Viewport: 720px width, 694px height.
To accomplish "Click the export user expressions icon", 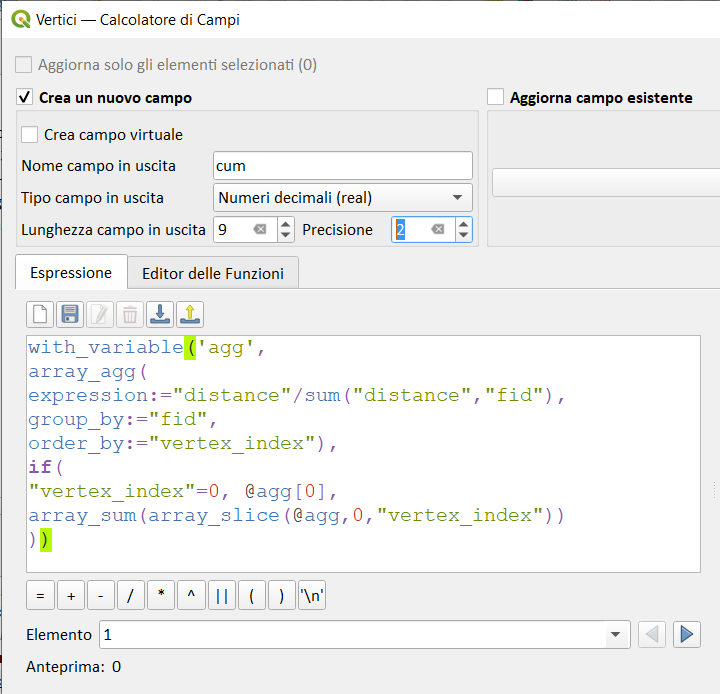I will (x=190, y=315).
